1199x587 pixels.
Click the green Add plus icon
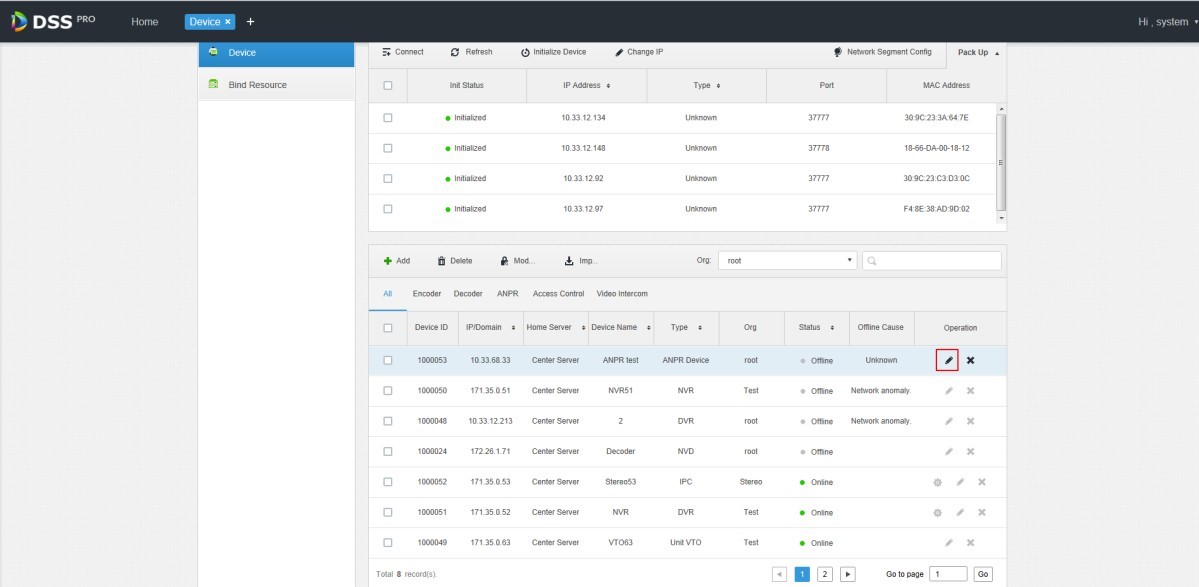pos(388,261)
